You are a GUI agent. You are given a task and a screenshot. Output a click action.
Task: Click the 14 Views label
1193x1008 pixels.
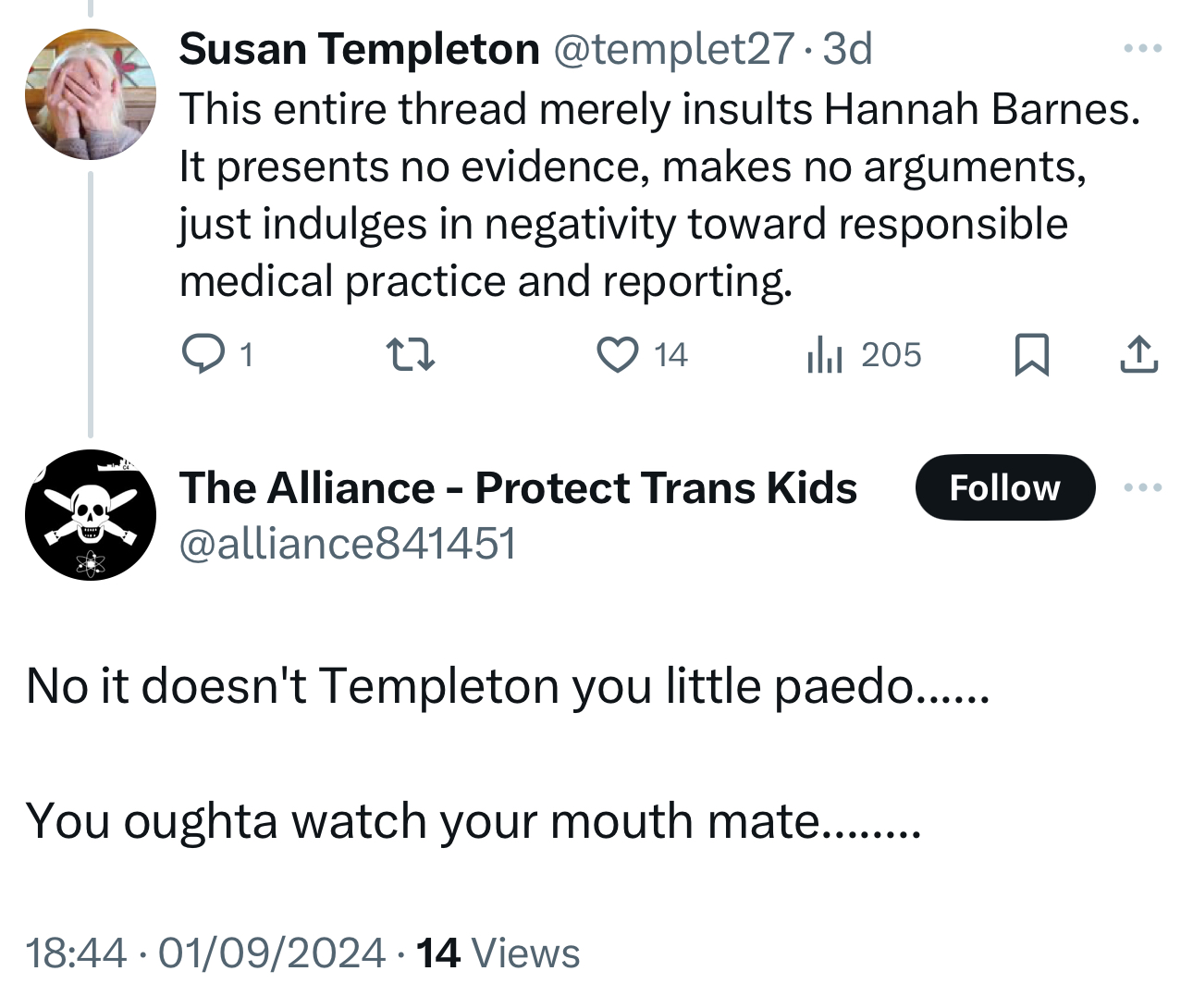coord(498,953)
